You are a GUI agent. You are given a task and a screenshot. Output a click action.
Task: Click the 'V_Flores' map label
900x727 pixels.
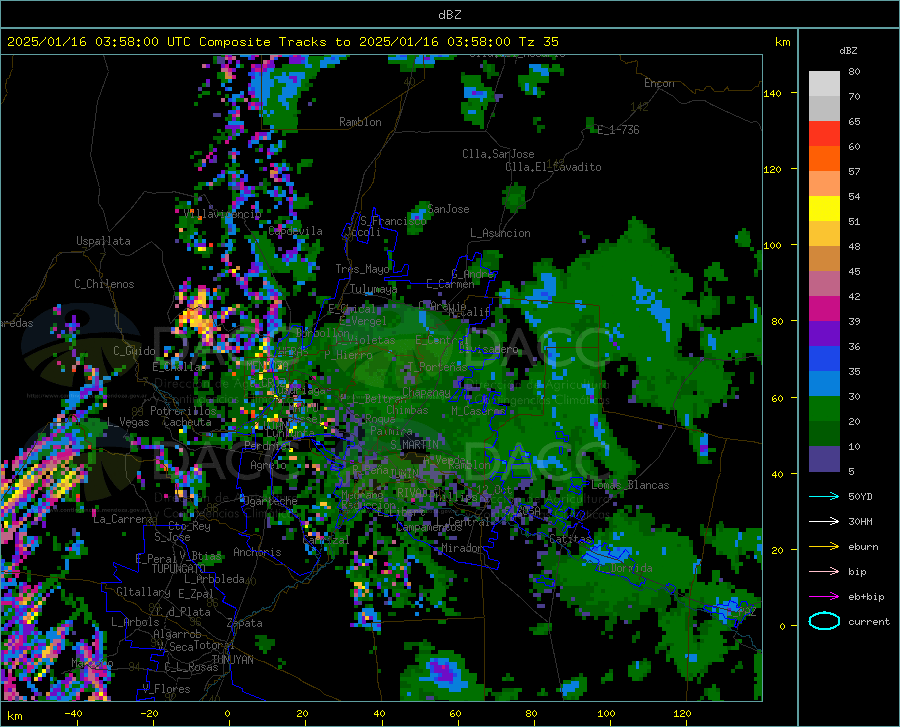click(x=166, y=689)
